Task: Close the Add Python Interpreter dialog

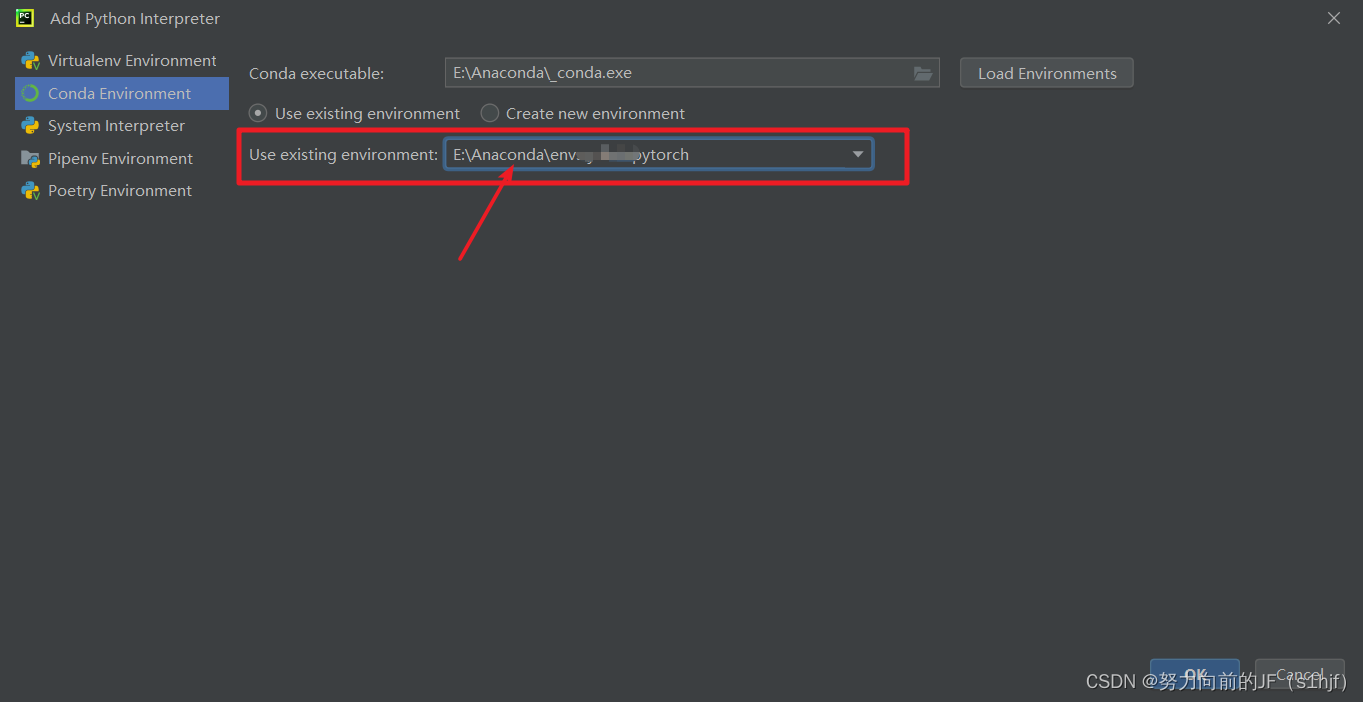Action: click(x=1334, y=18)
